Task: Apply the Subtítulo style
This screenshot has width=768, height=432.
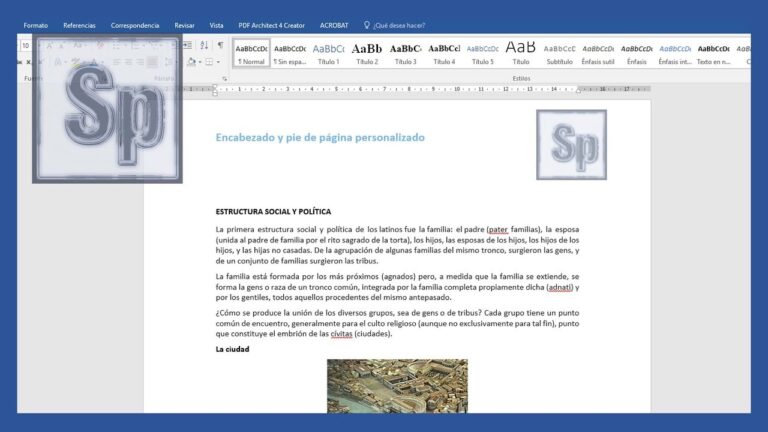Action: click(x=559, y=53)
